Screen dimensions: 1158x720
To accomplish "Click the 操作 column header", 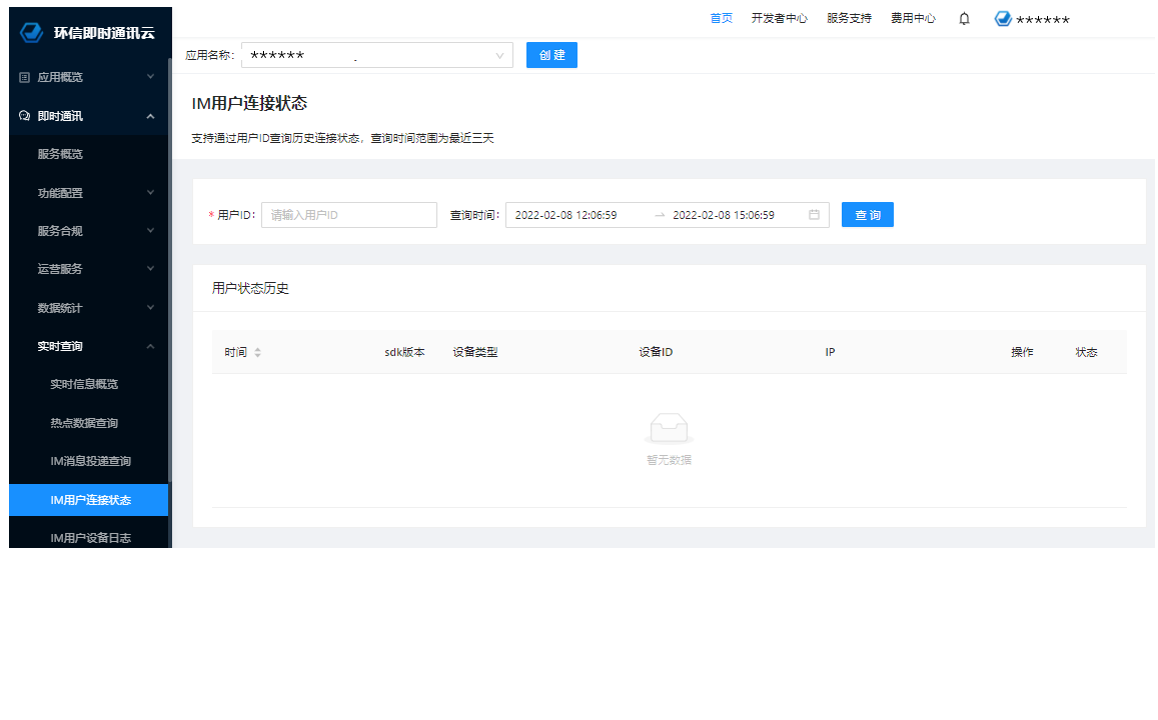I will (x=1022, y=352).
